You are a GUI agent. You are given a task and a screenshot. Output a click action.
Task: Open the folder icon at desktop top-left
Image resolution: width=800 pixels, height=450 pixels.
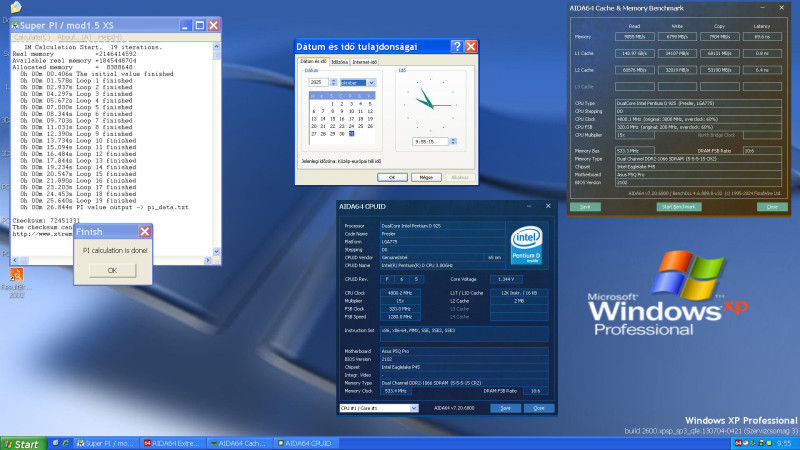coord(16,7)
